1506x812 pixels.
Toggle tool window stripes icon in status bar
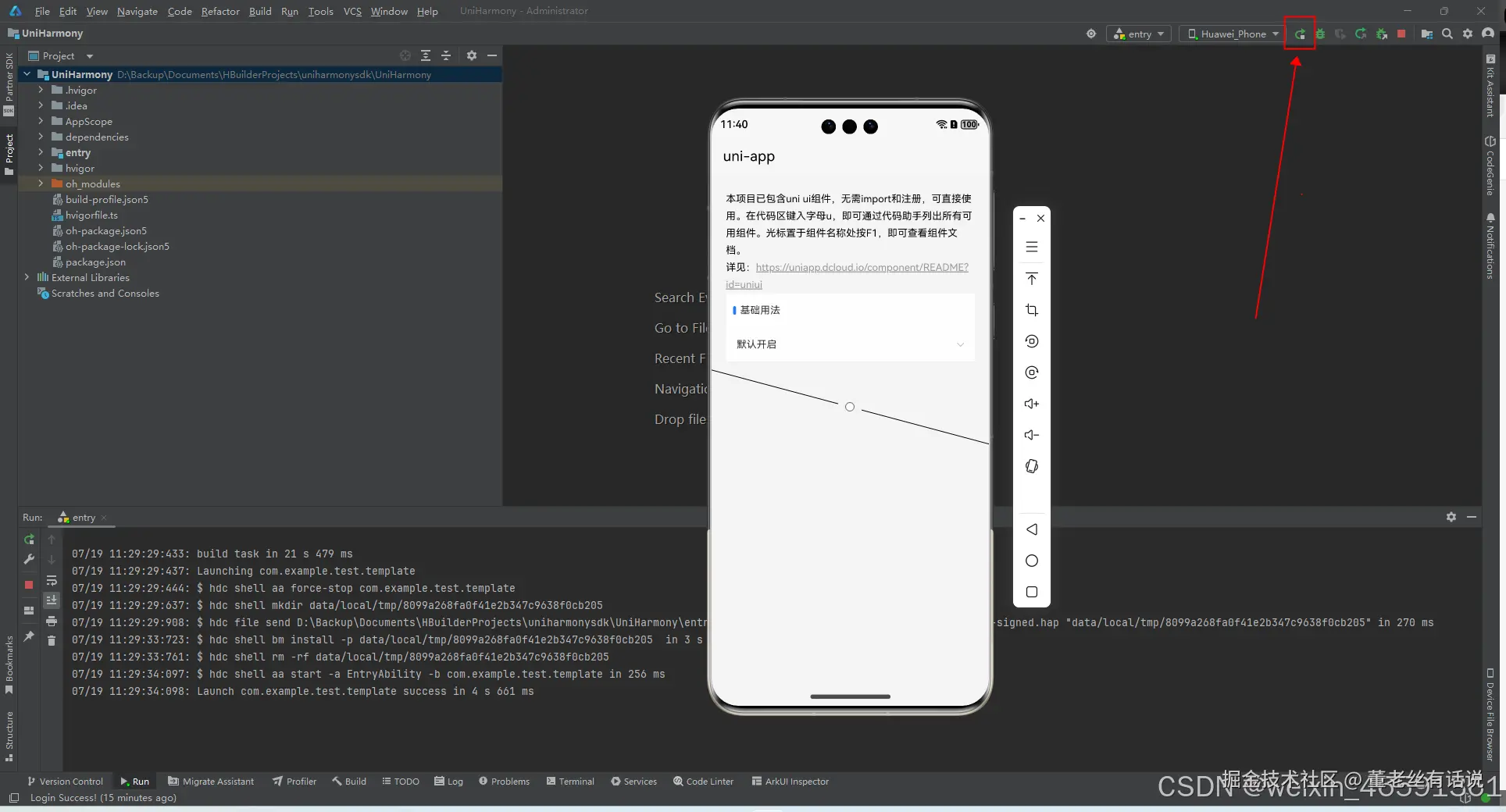pyautogui.click(x=13, y=798)
